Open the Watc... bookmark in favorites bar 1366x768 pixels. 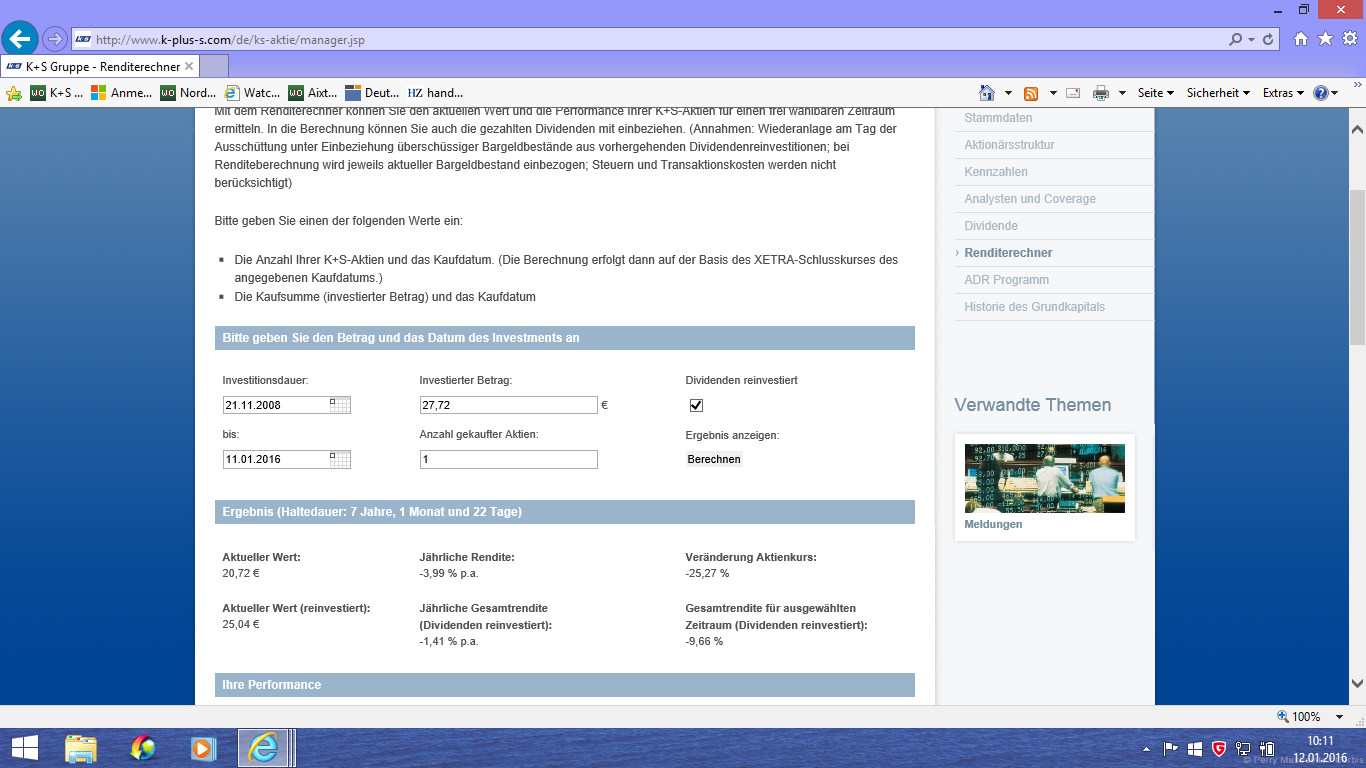pos(252,93)
